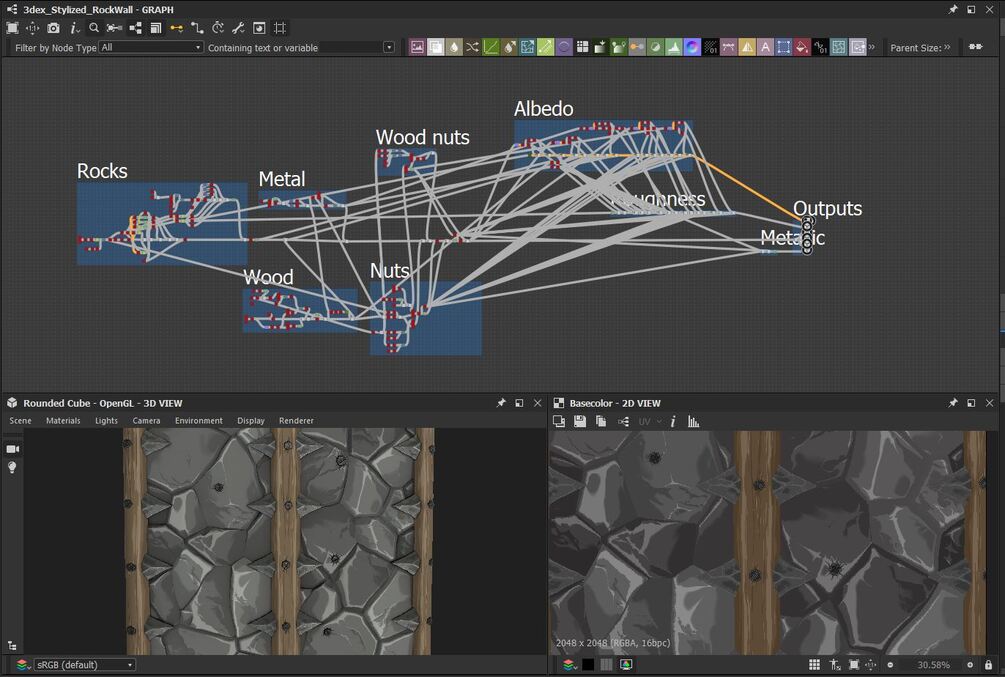
Task: Add a Levels node with histogram icon
Action: click(x=674, y=47)
